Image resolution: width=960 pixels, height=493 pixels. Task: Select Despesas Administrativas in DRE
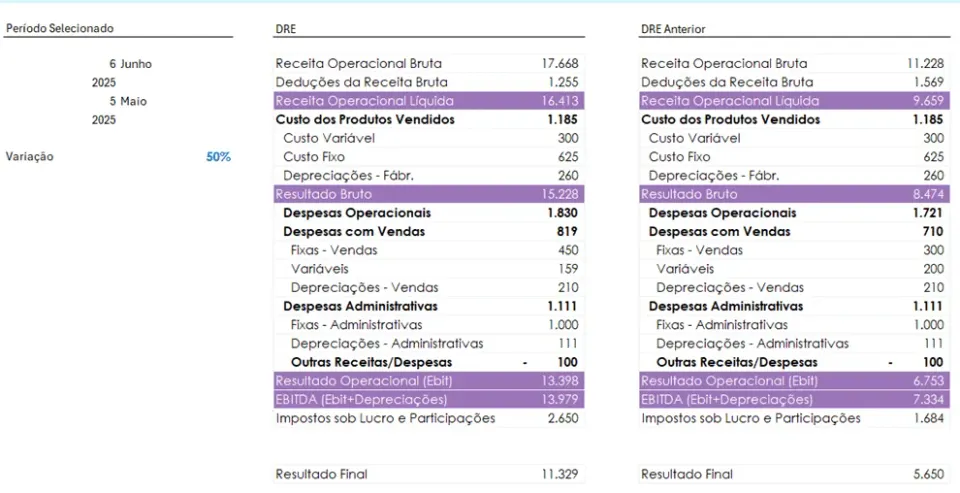click(x=360, y=306)
